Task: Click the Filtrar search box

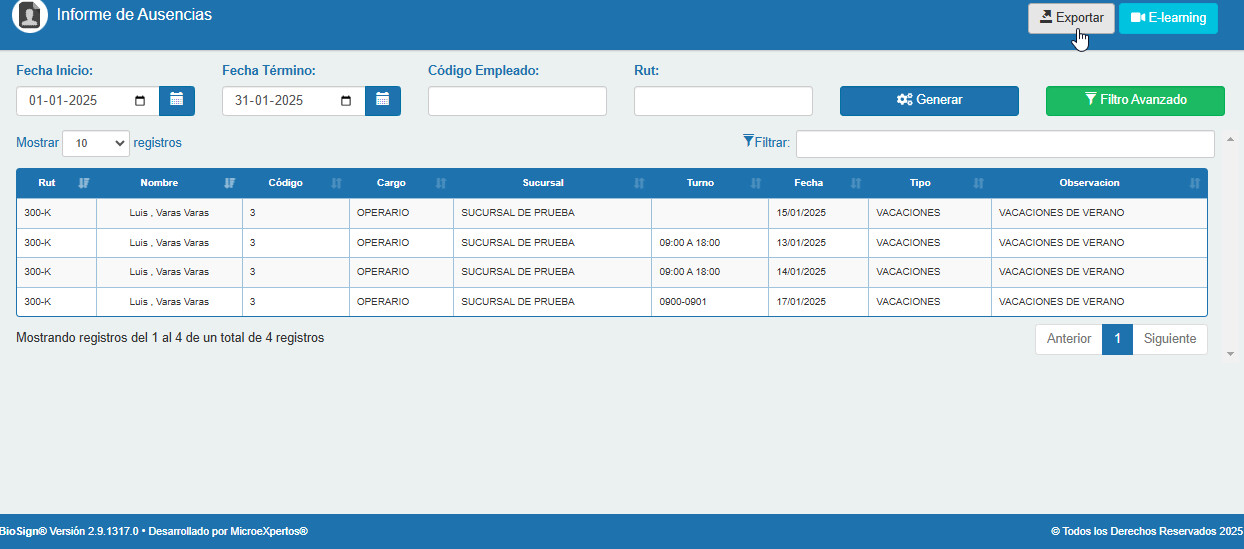Action: coord(1005,144)
